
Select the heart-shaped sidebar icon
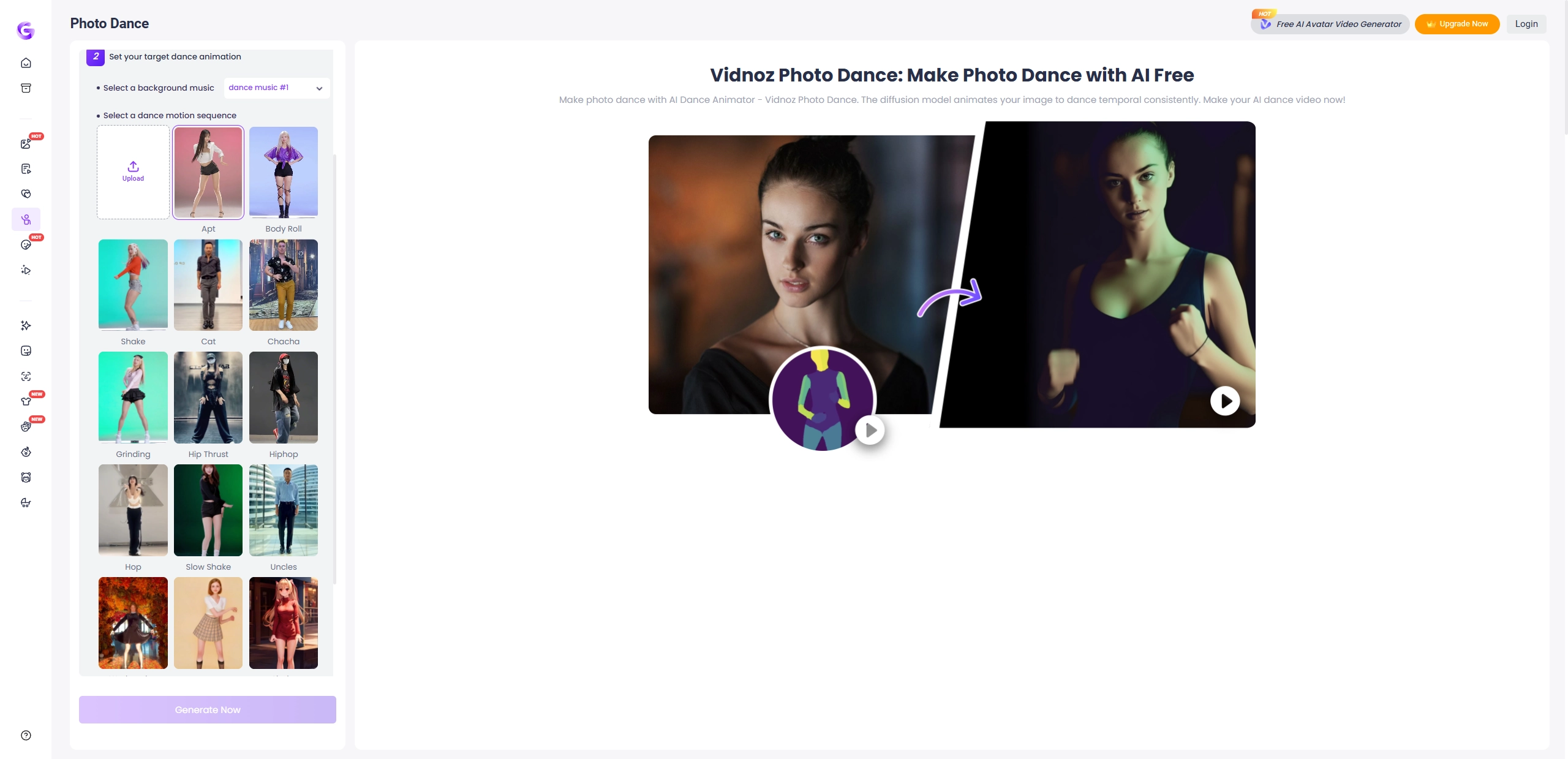point(26,194)
